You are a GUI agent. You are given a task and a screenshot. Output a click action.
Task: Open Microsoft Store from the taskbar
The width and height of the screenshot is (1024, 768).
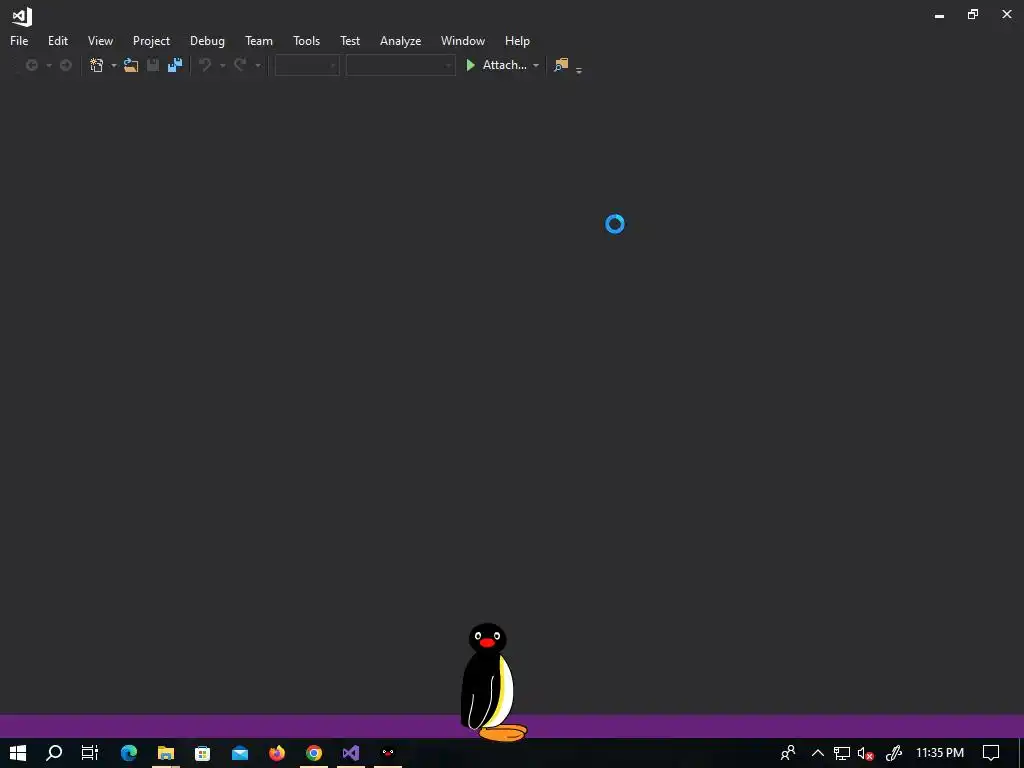[x=202, y=753]
